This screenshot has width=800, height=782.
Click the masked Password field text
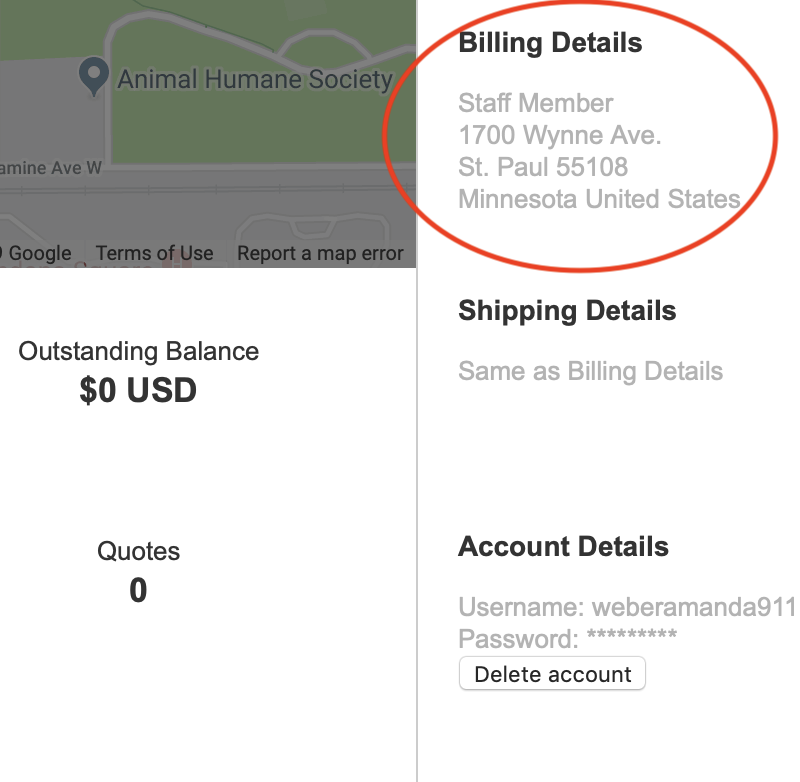[567, 638]
